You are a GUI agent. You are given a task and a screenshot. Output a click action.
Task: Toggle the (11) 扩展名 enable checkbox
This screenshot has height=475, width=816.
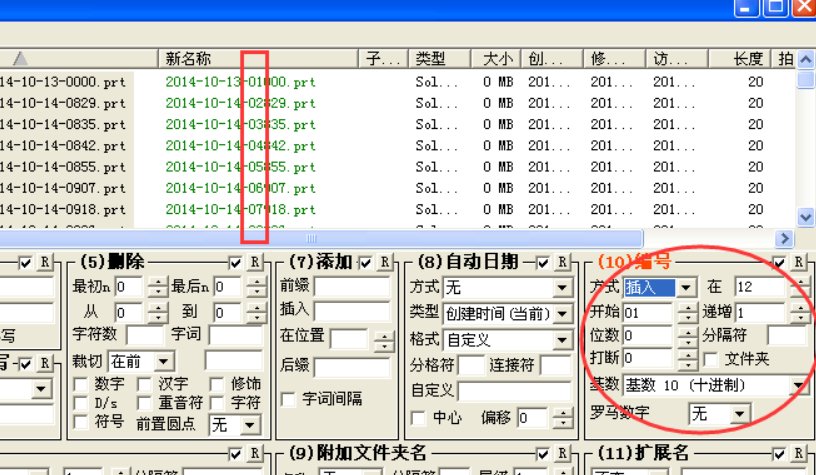[779, 455]
